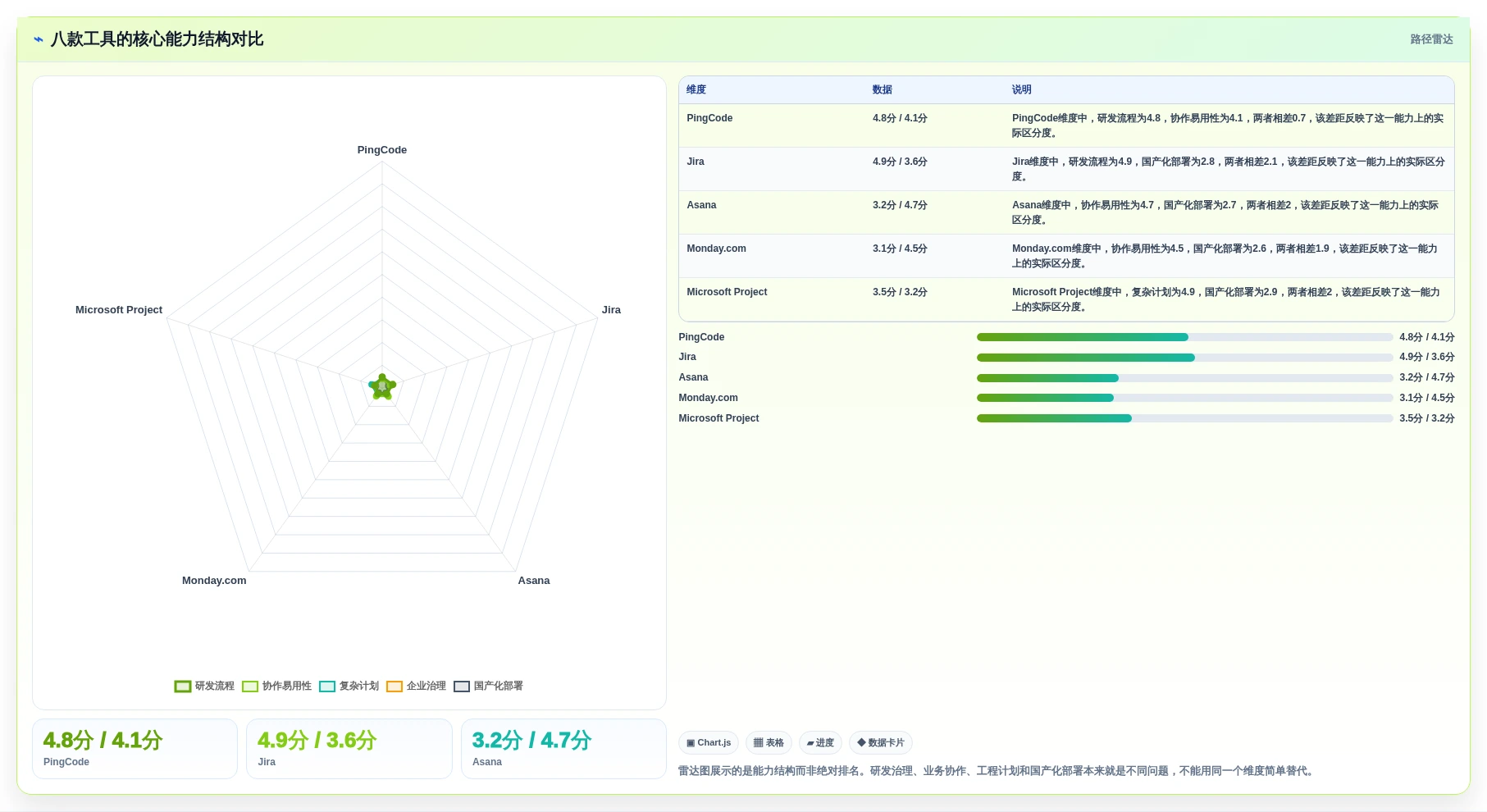
Task: Click the Asana axis label on the radar chart
Action: [x=534, y=581]
